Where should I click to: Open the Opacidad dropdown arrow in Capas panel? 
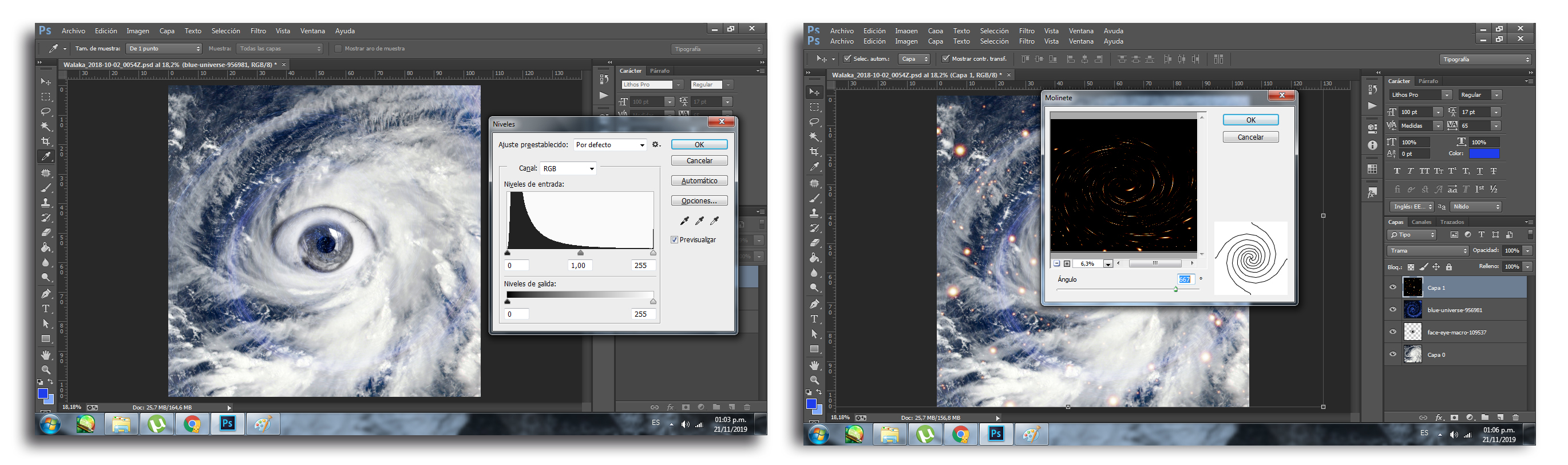tap(1528, 250)
